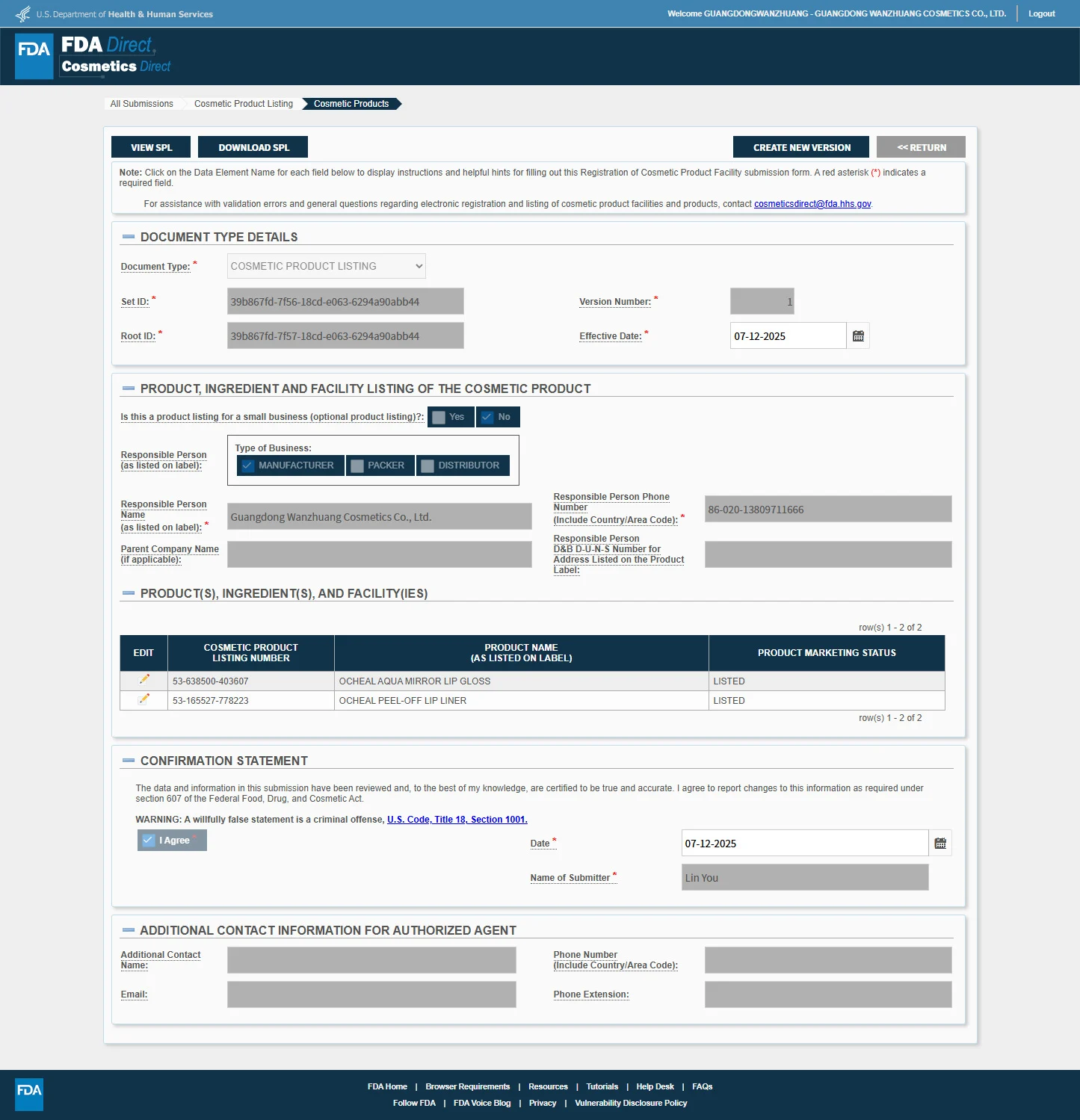This screenshot has width=1080, height=1120.
Task: Open U.S. Code Title 18 Section 1001 link
Action: (457, 820)
